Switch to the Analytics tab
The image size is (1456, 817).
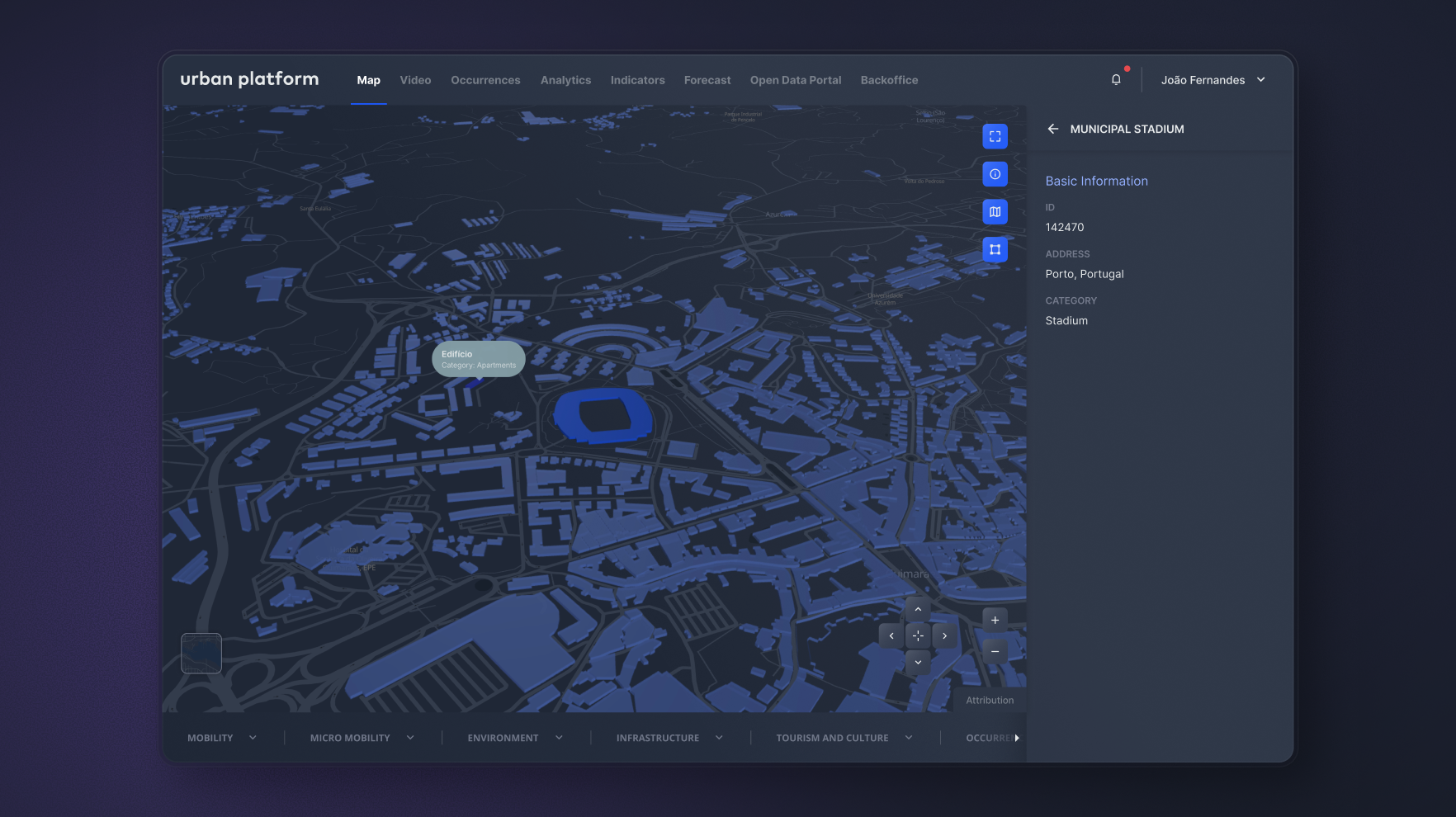coord(565,80)
